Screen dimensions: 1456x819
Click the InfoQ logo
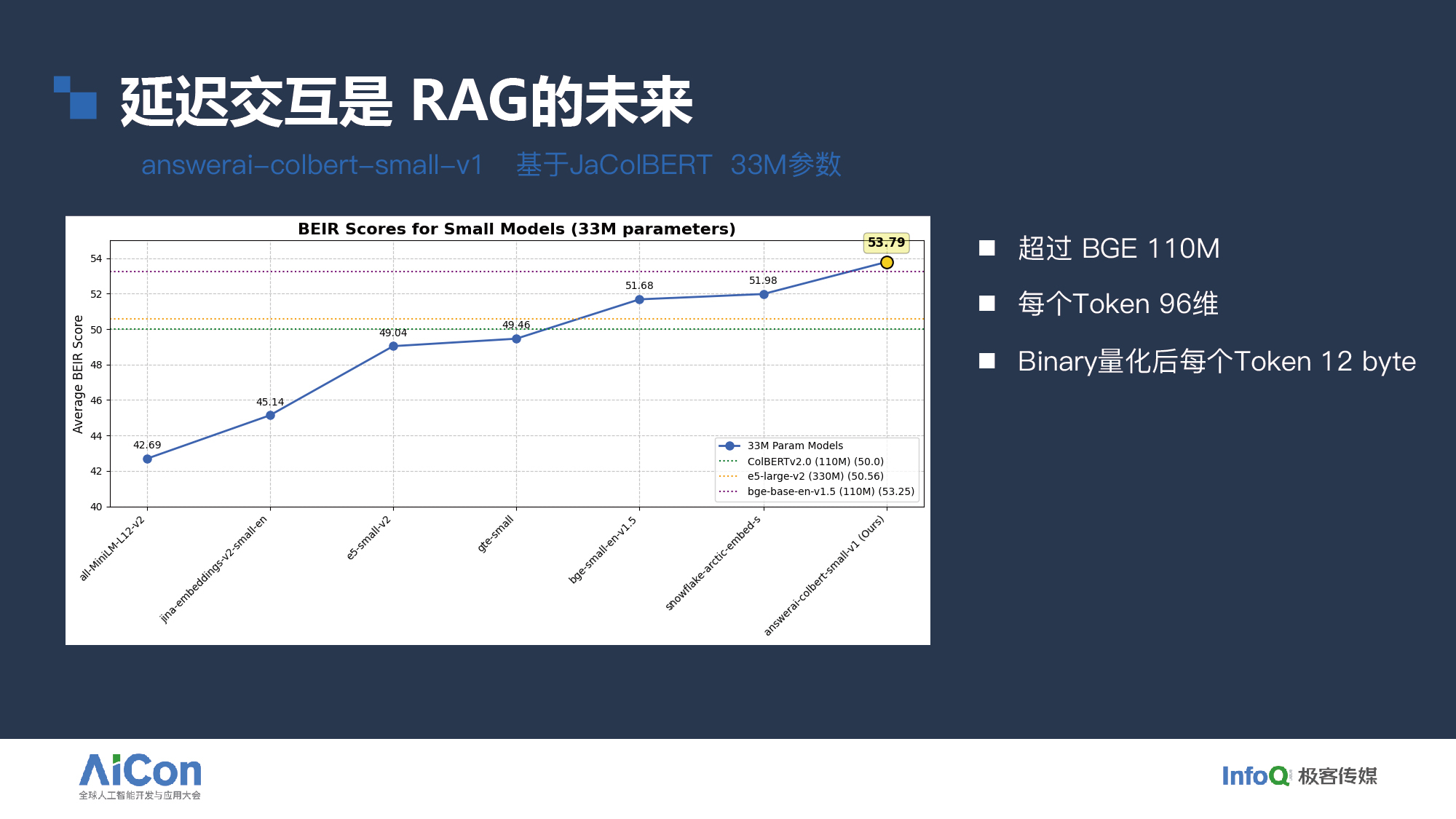pos(1255,776)
